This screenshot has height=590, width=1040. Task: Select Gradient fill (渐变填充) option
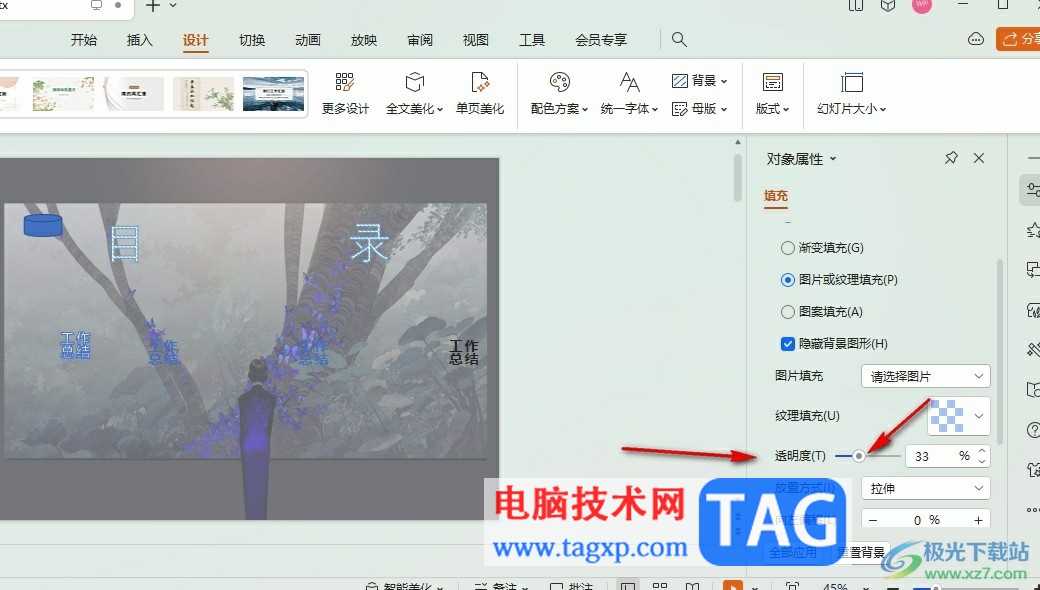(x=822, y=248)
